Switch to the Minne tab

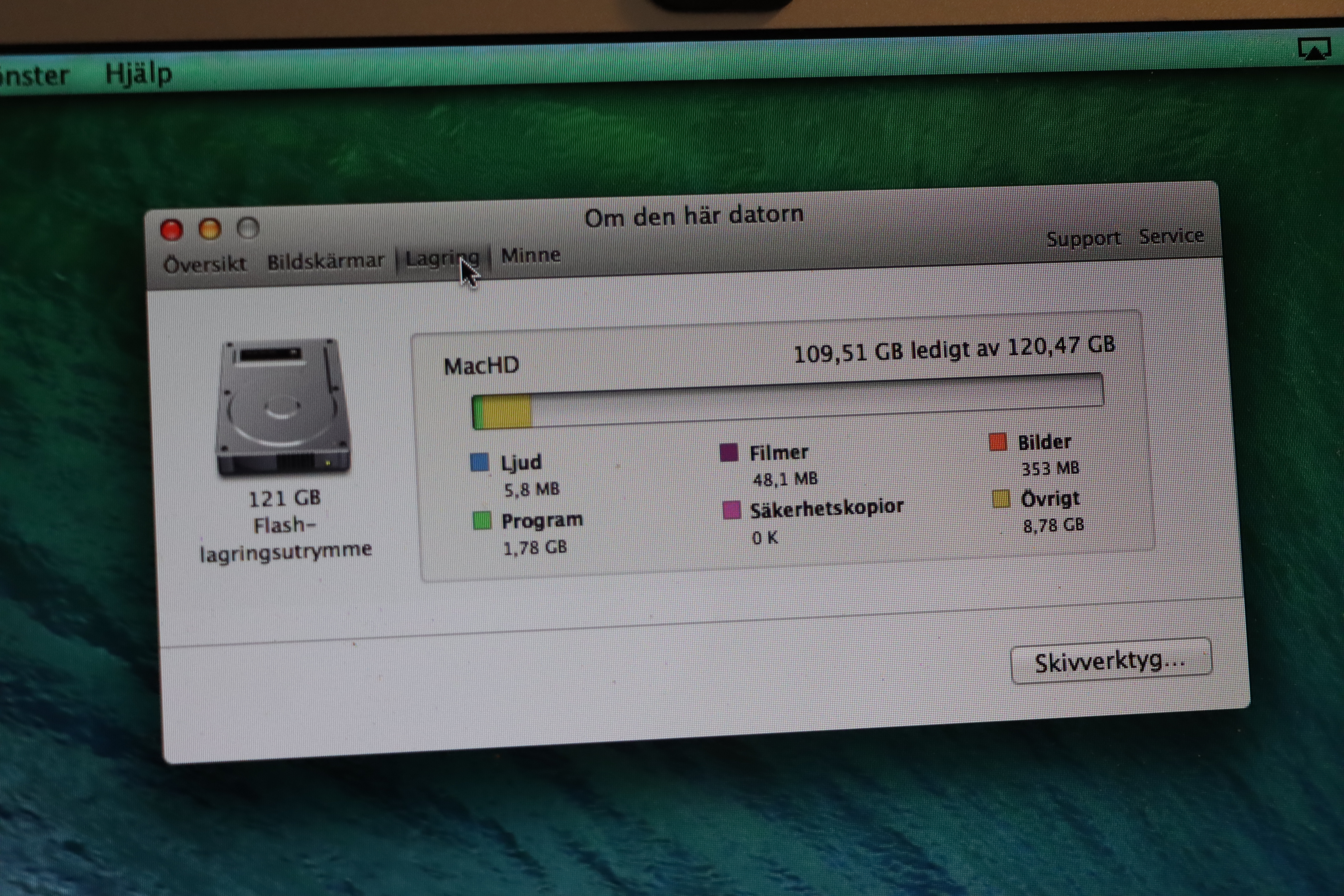[530, 255]
